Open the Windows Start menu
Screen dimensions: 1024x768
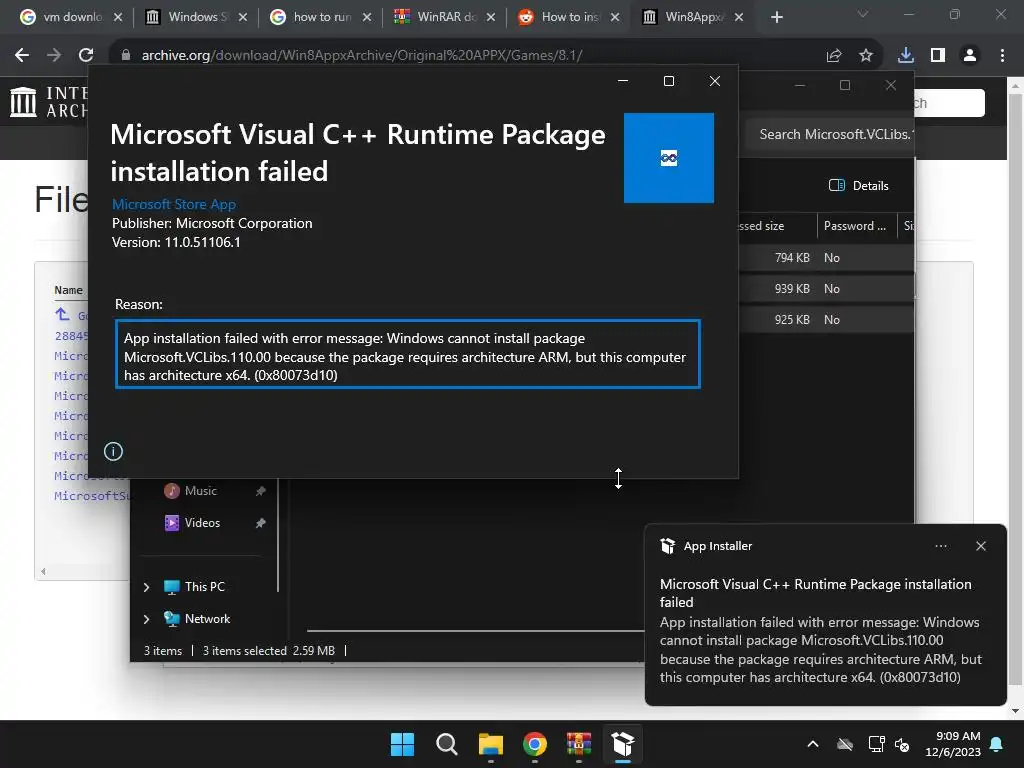402,744
